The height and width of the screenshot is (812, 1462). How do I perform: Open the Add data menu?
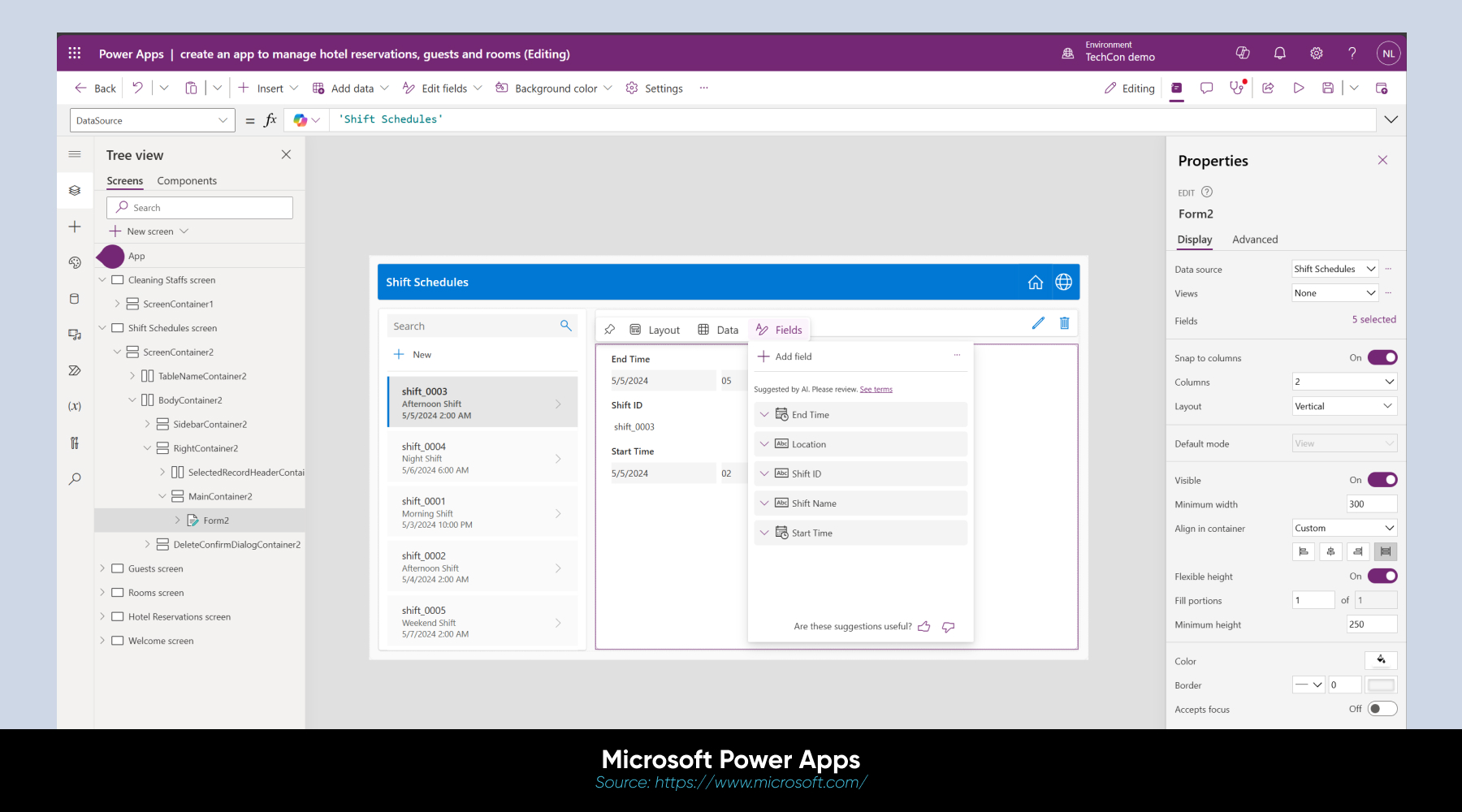351,89
